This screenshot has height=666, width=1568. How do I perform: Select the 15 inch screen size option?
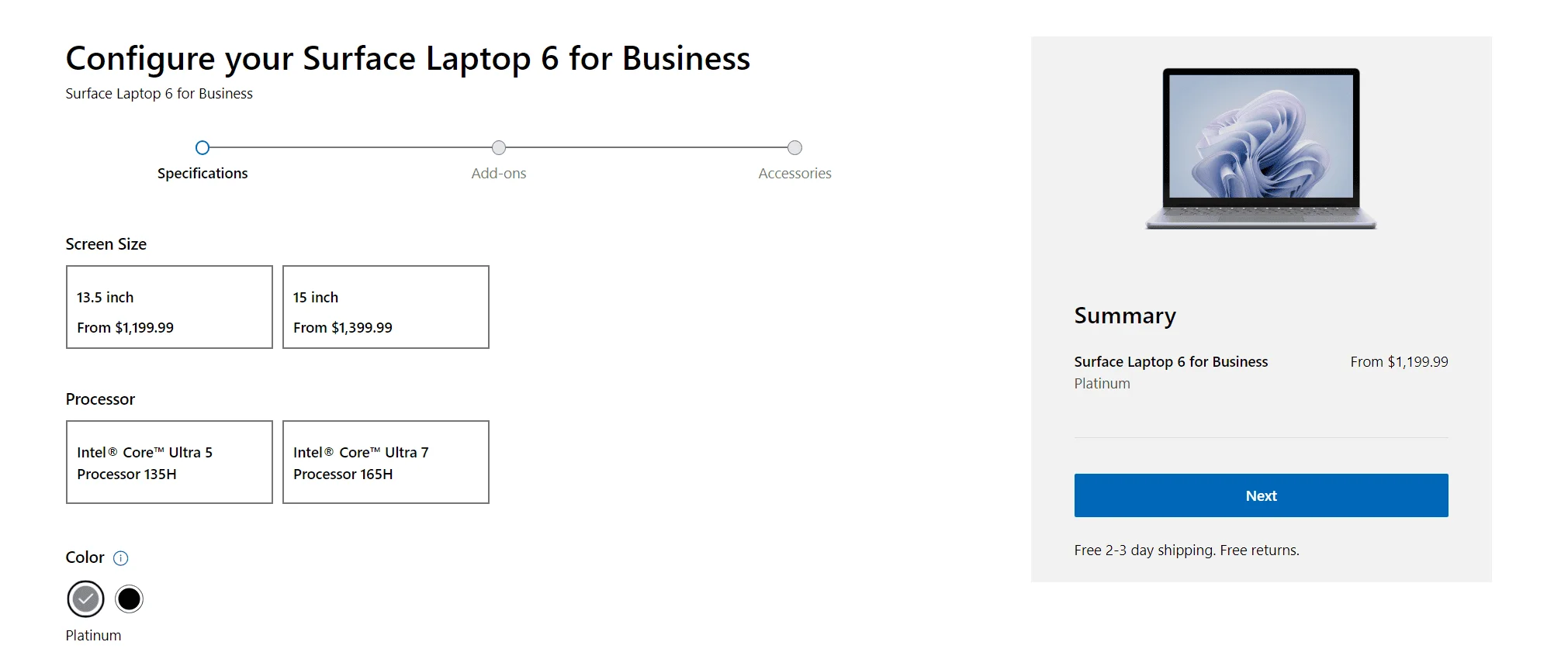tap(386, 306)
